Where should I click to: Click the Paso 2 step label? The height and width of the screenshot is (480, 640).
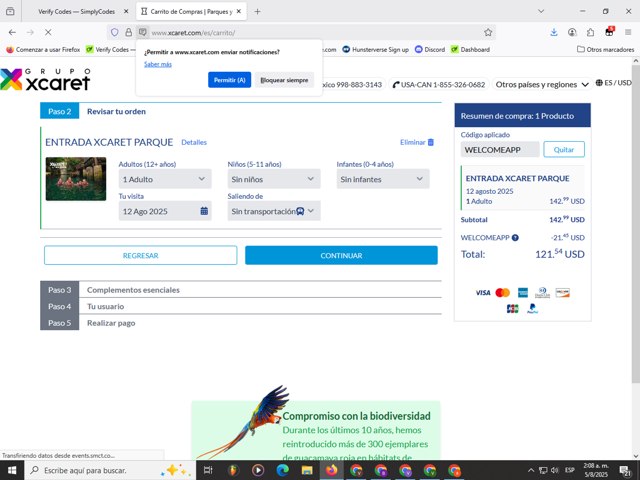click(x=60, y=111)
